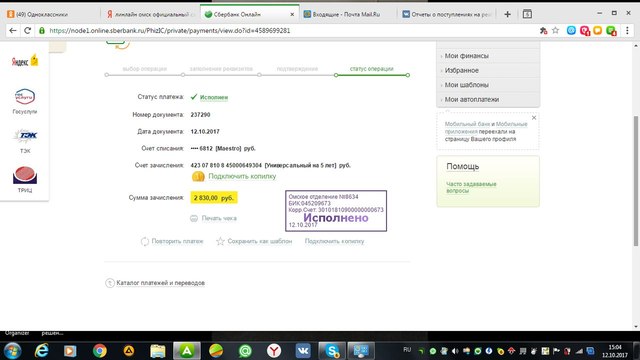Click the printer icon for Печать чека

coord(194,218)
